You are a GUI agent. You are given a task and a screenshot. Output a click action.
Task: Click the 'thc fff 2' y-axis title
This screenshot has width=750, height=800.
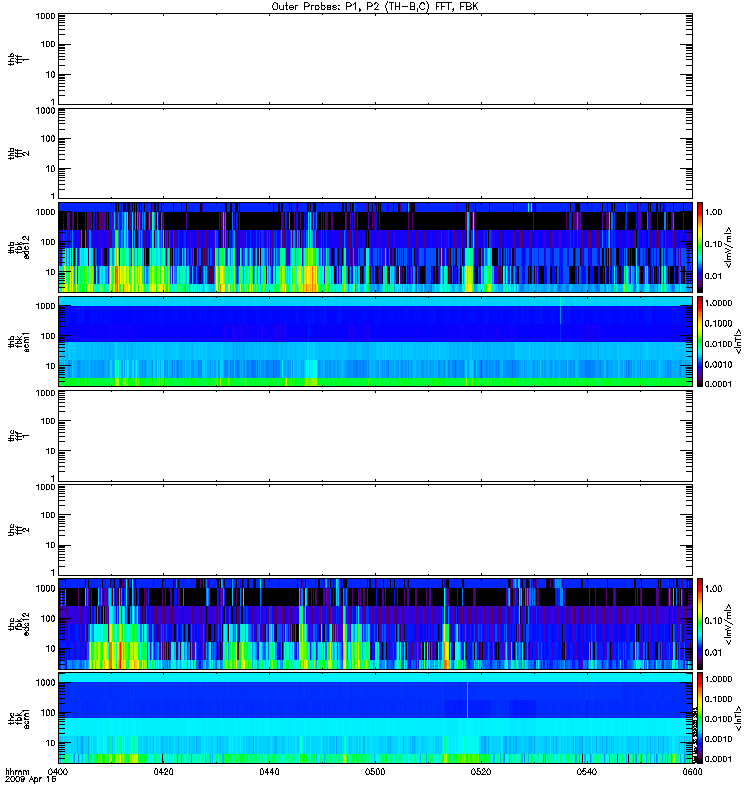pos(18,530)
